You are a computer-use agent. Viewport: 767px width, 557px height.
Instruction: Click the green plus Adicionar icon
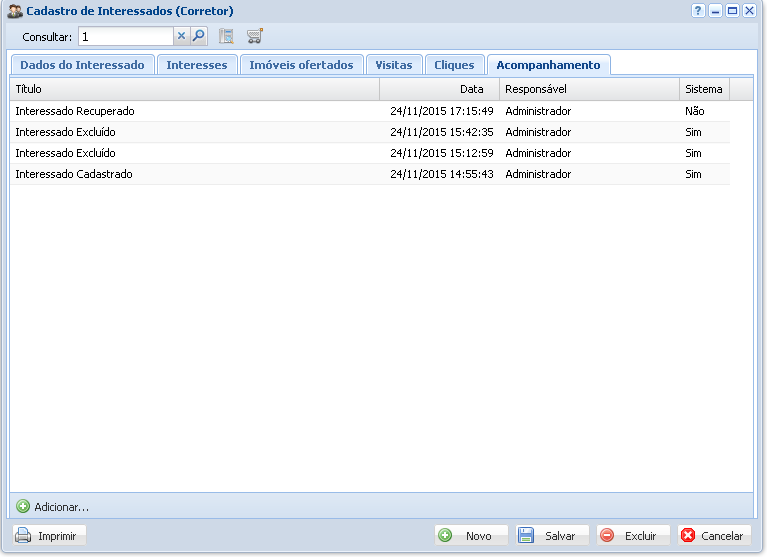tap(23, 507)
